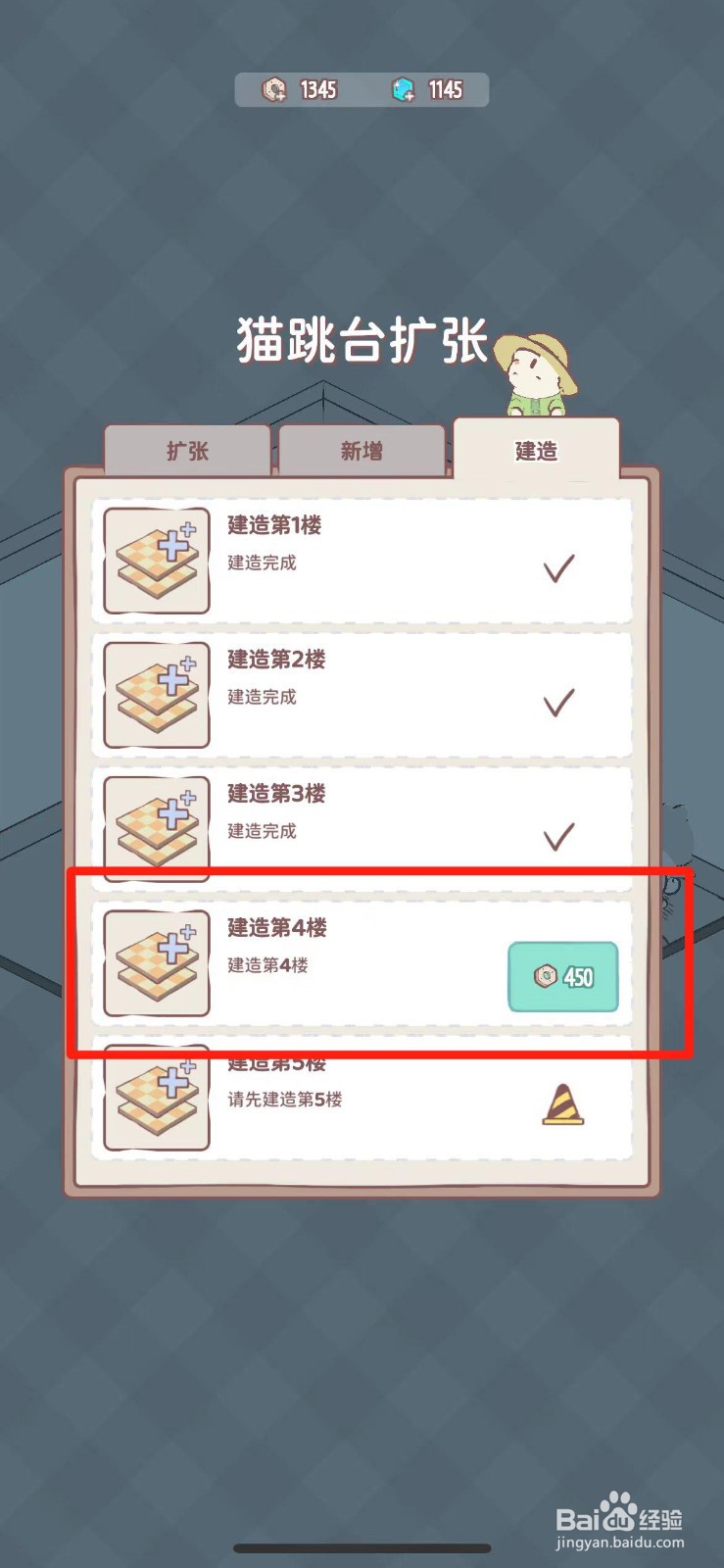This screenshot has height=1568, width=724.
Task: Select the 建造 tab
Action: (x=536, y=449)
